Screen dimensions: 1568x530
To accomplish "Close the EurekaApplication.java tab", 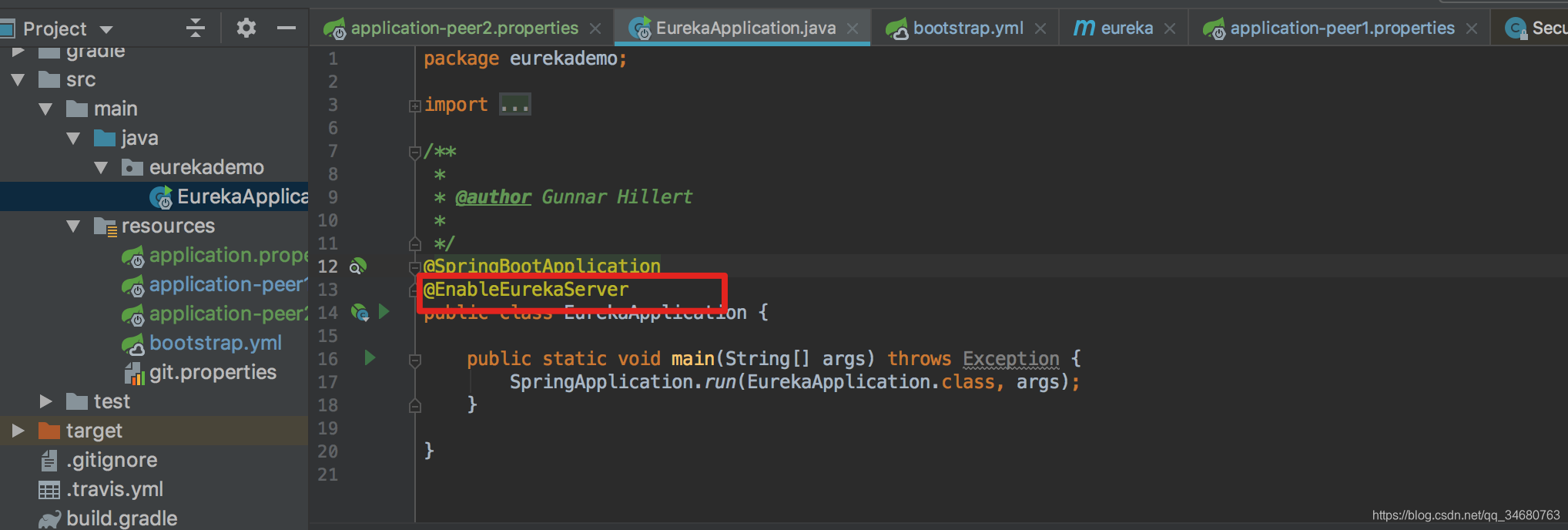I will pos(853,29).
